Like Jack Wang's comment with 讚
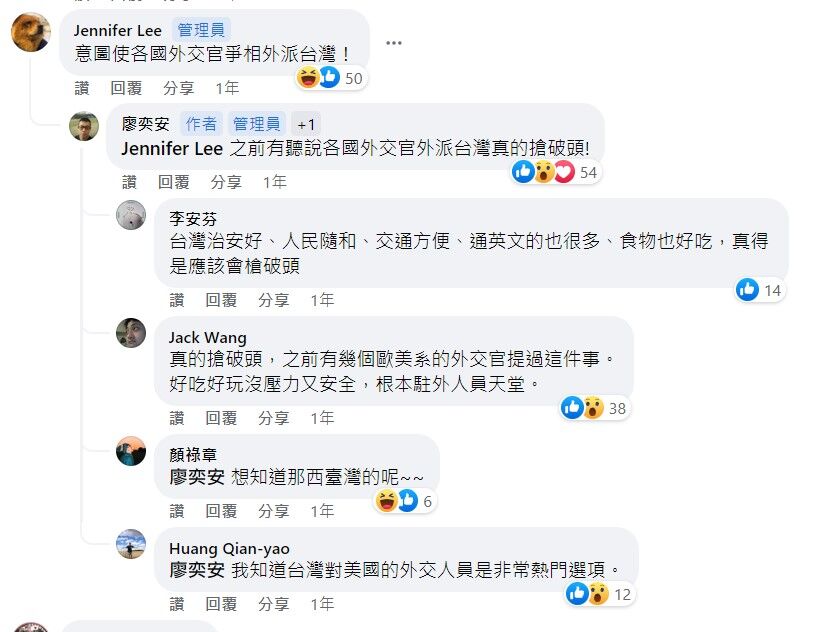Image resolution: width=823 pixels, height=632 pixels. point(177,418)
